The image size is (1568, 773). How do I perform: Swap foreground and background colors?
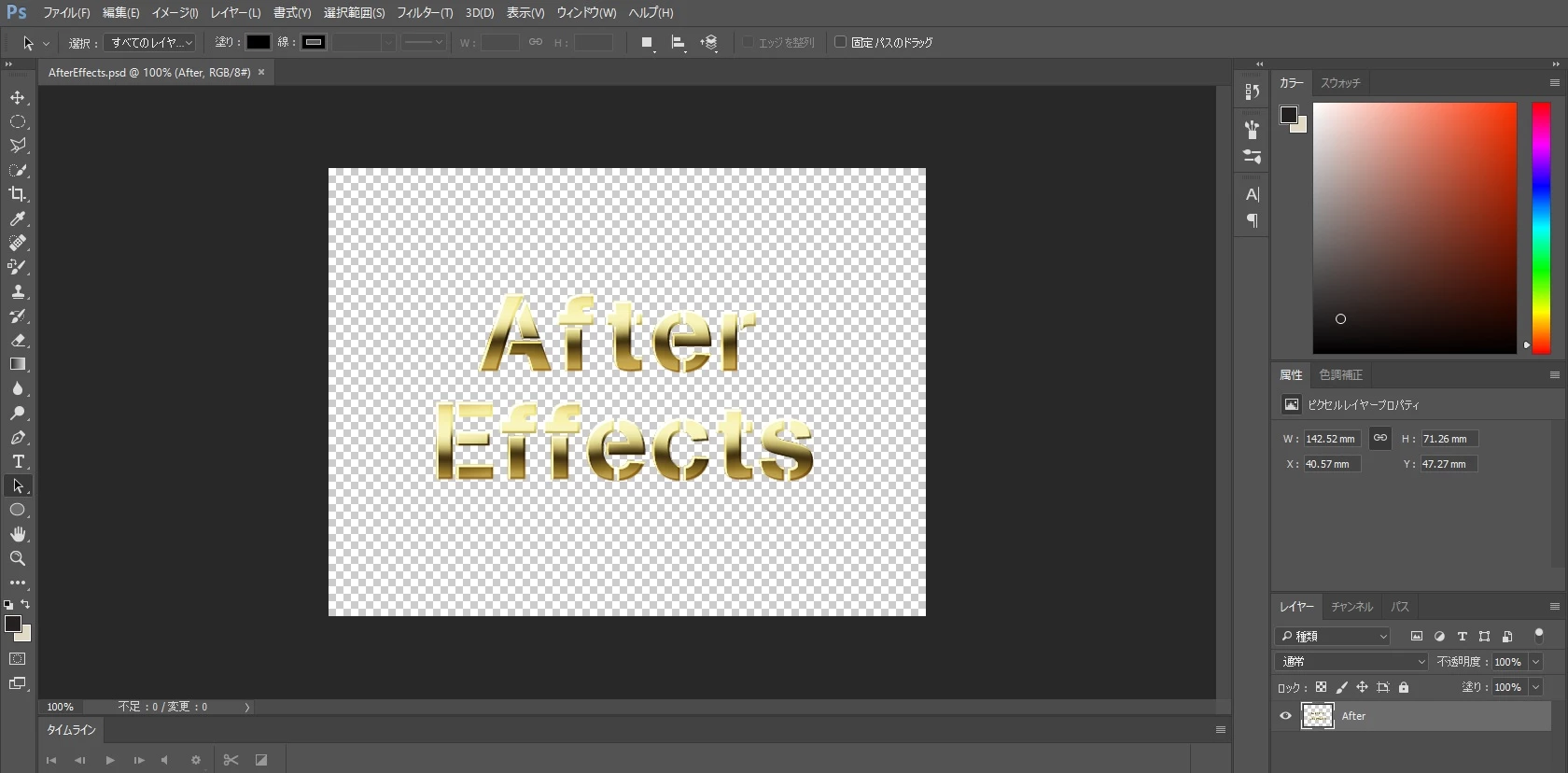pyautogui.click(x=25, y=604)
